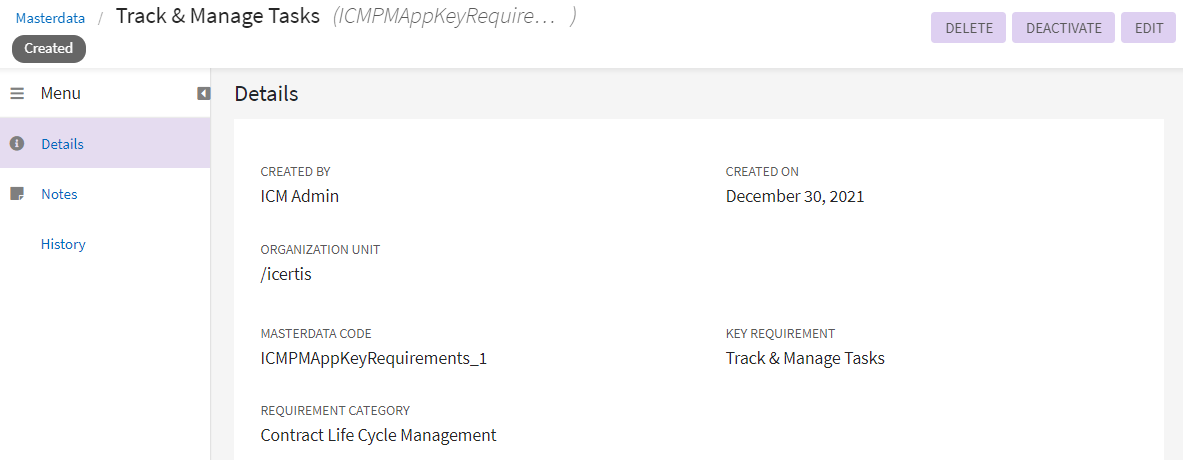Click the Created status badge
Screen dimensions: 1183x460
coord(49,48)
